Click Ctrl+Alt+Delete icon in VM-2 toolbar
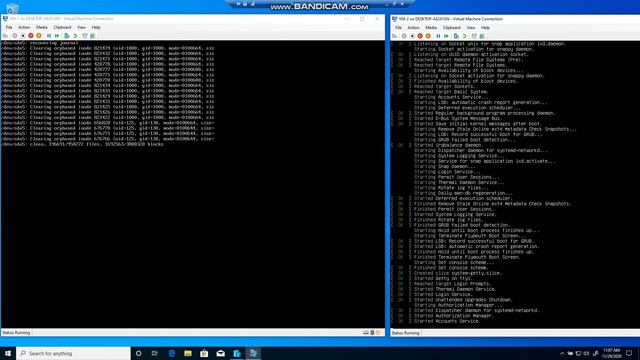 pos(395,36)
